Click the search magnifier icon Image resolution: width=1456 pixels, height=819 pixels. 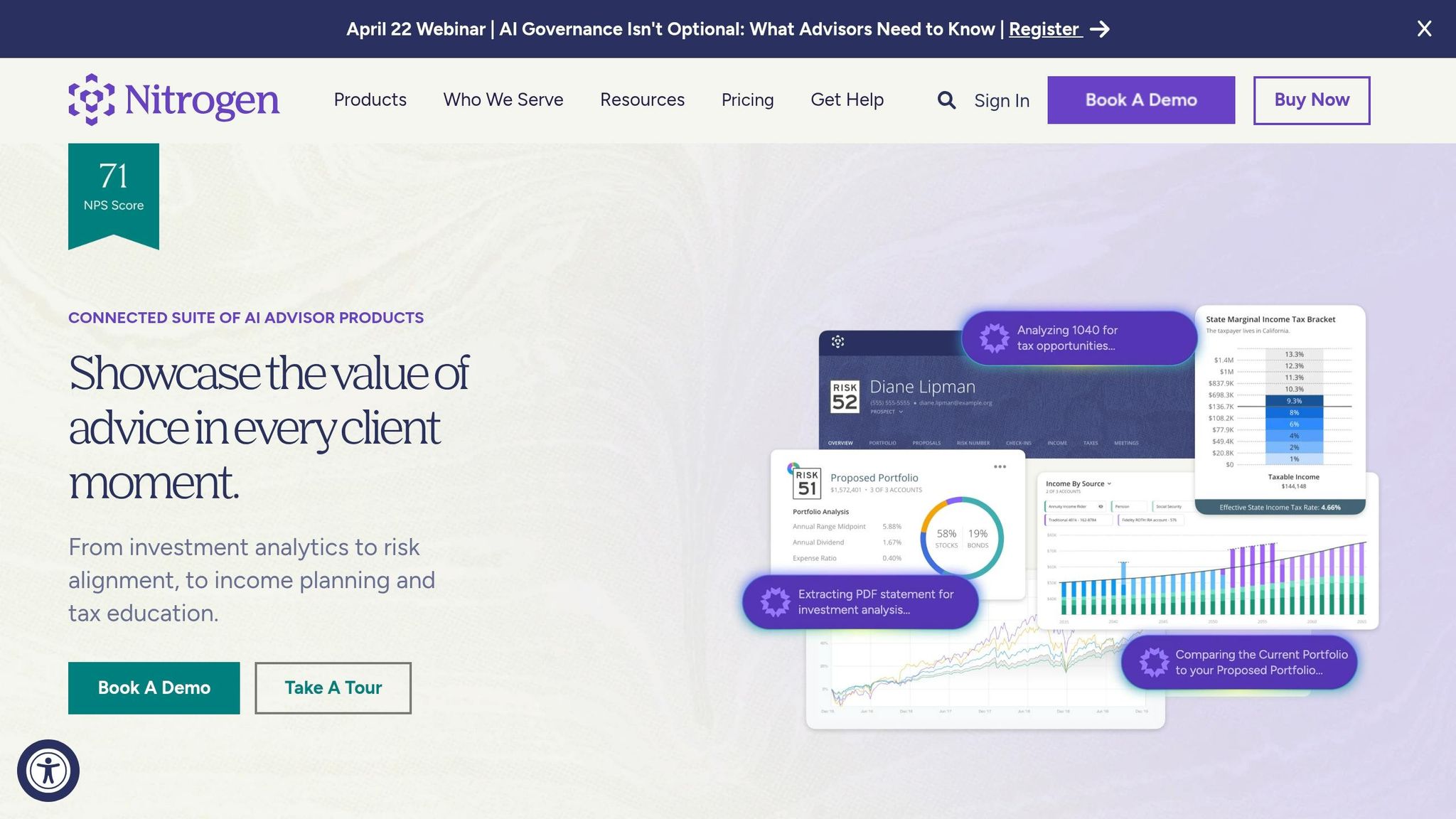[946, 100]
